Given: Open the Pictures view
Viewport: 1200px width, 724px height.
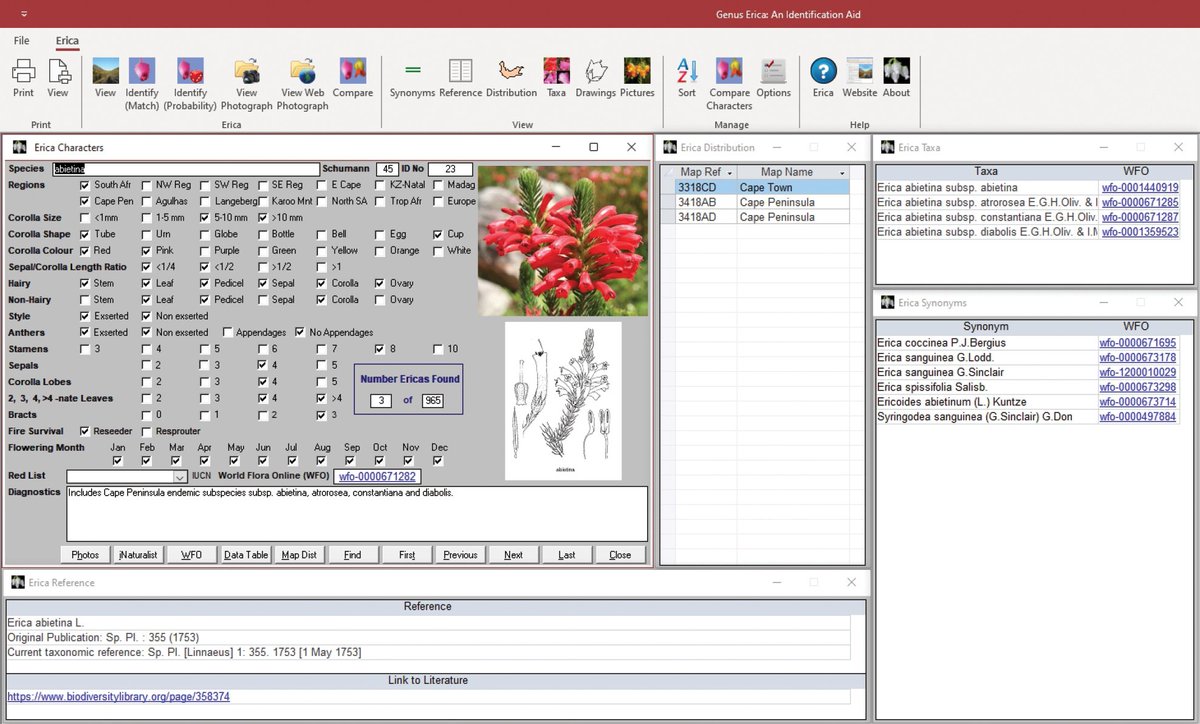Looking at the screenshot, I should (637, 72).
